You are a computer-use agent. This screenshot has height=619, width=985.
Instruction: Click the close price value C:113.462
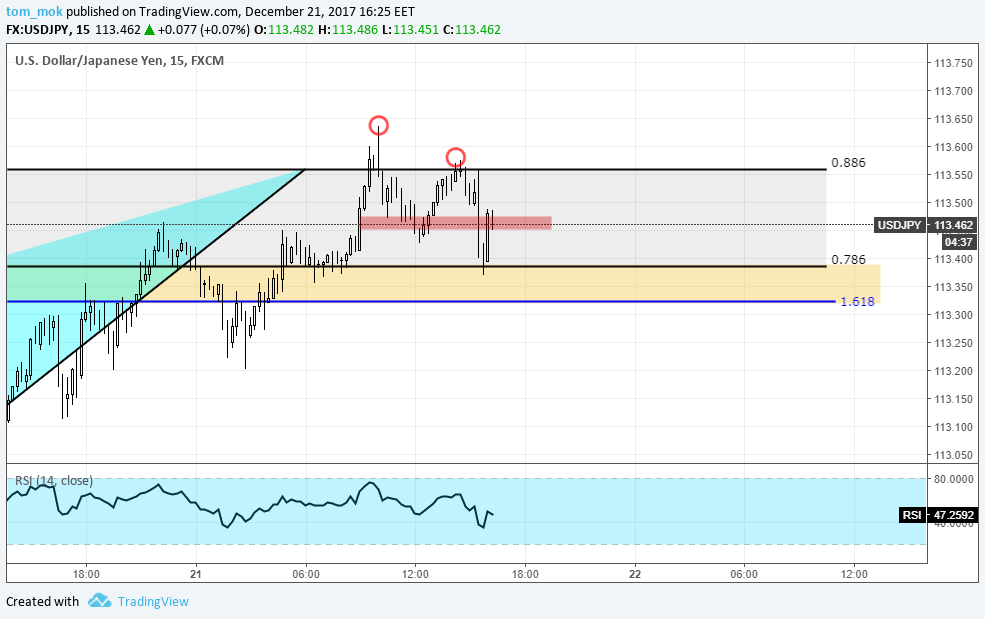(x=472, y=30)
